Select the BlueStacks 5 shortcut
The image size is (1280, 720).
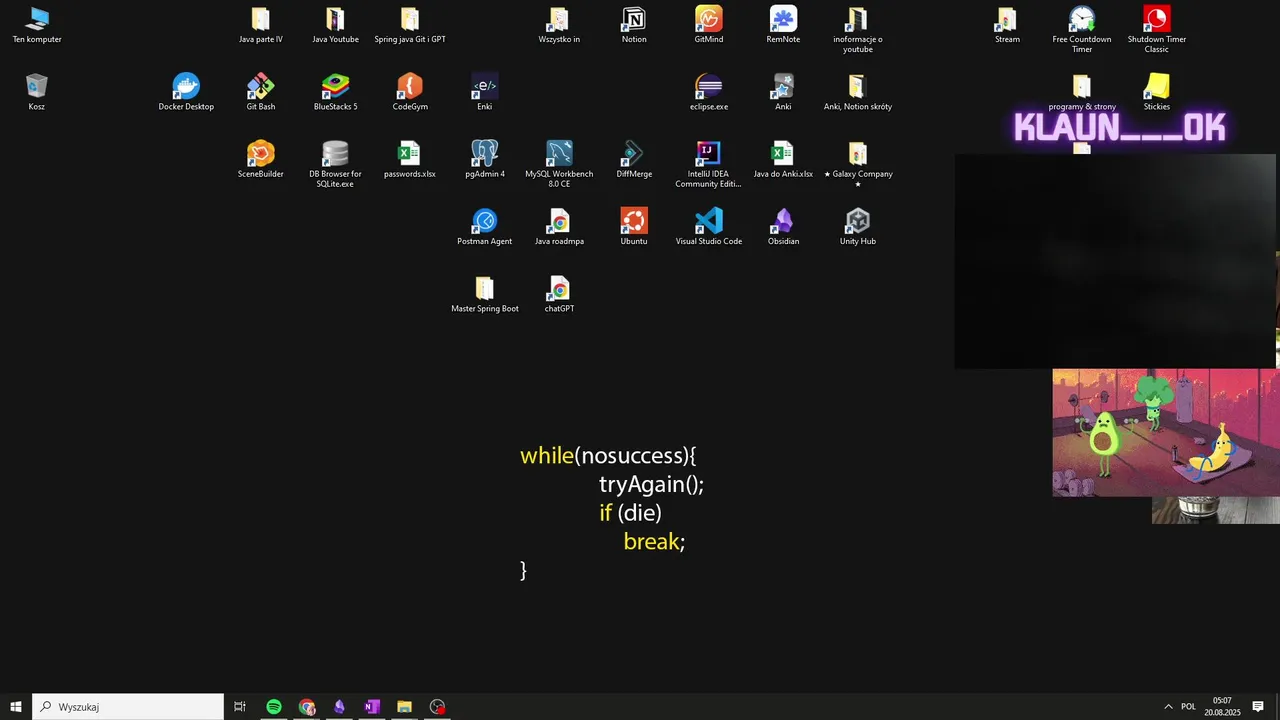(x=335, y=92)
